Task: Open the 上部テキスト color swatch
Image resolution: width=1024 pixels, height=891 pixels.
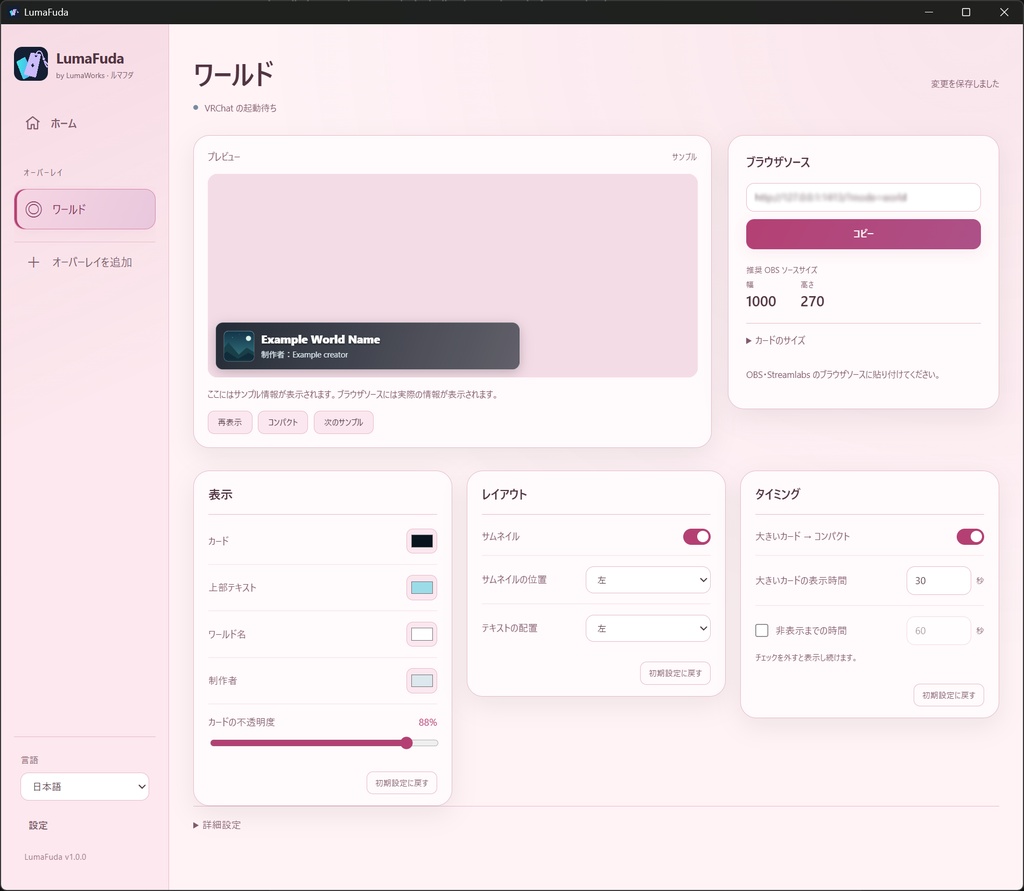Action: pos(422,587)
